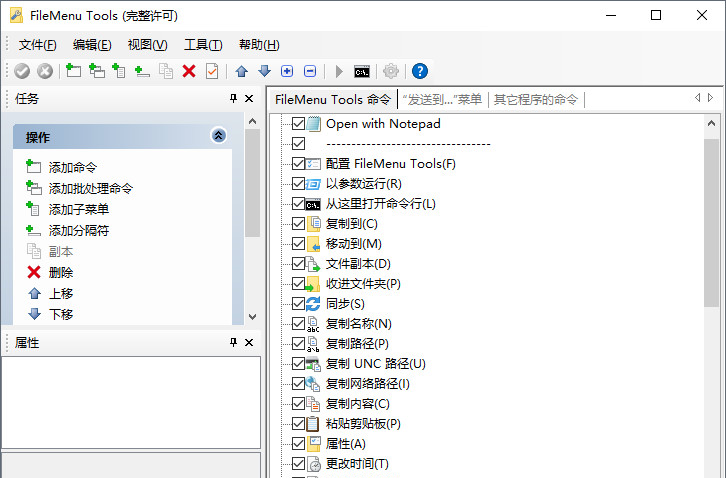Click tab scroll right arrow

tap(710, 98)
